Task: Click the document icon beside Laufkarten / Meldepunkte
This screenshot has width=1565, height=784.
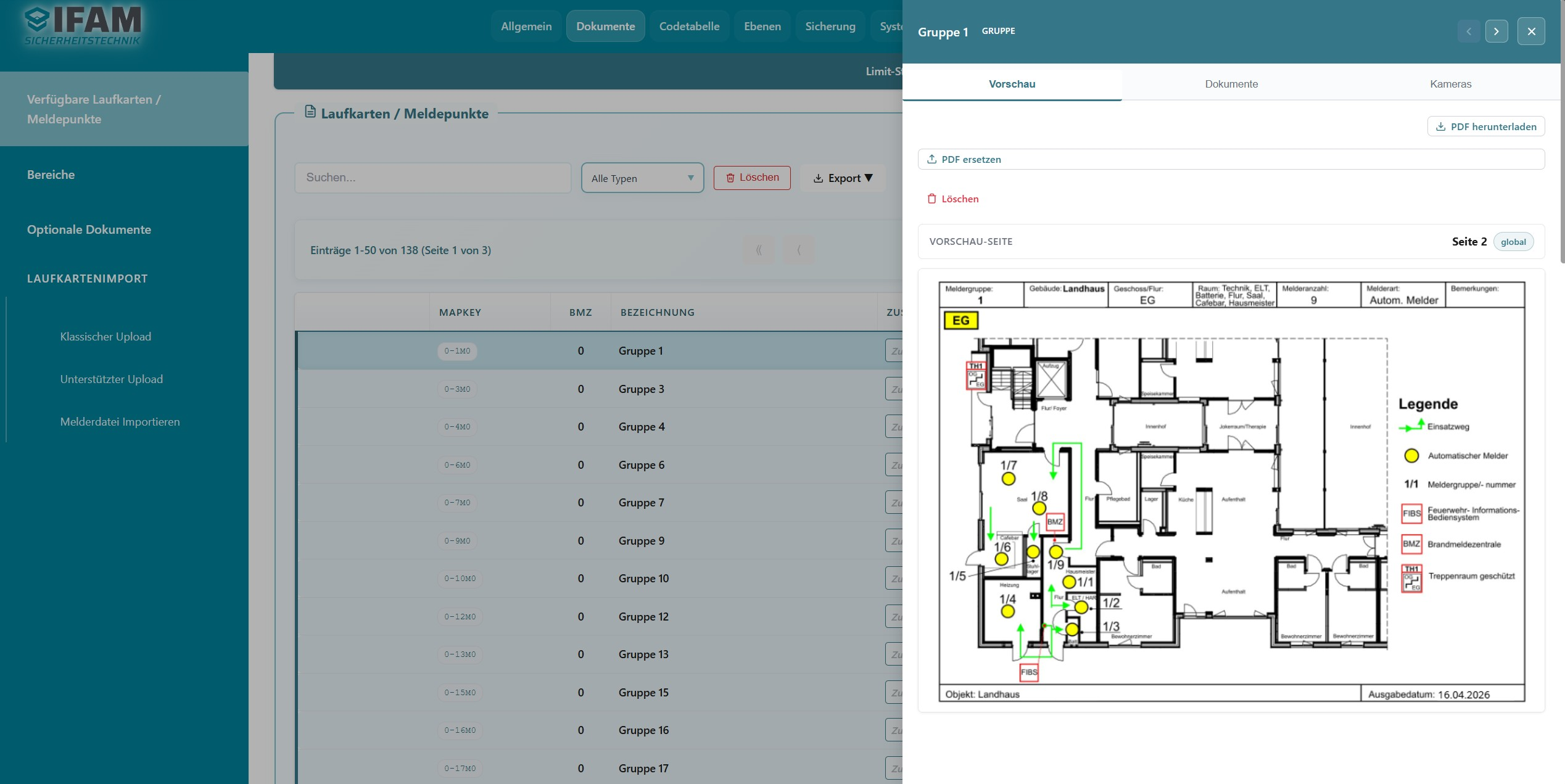Action: 310,112
